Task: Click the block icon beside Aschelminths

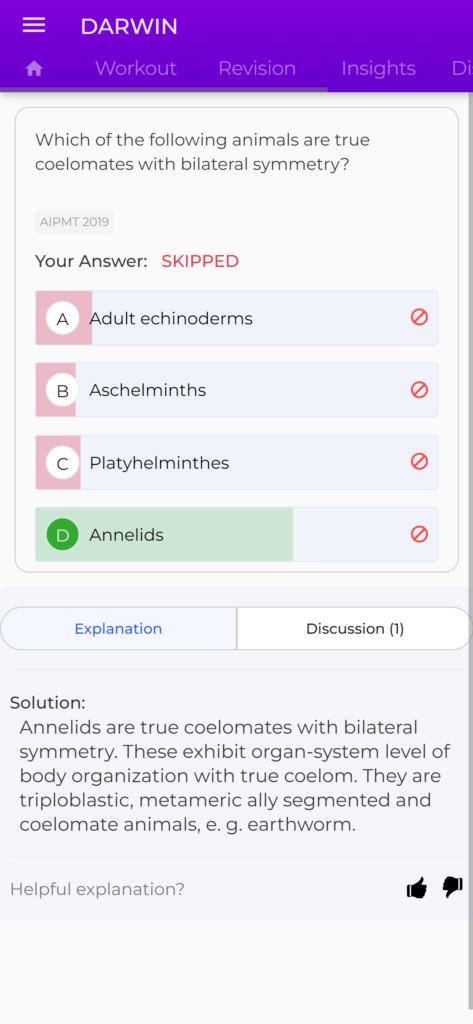Action: click(x=419, y=390)
